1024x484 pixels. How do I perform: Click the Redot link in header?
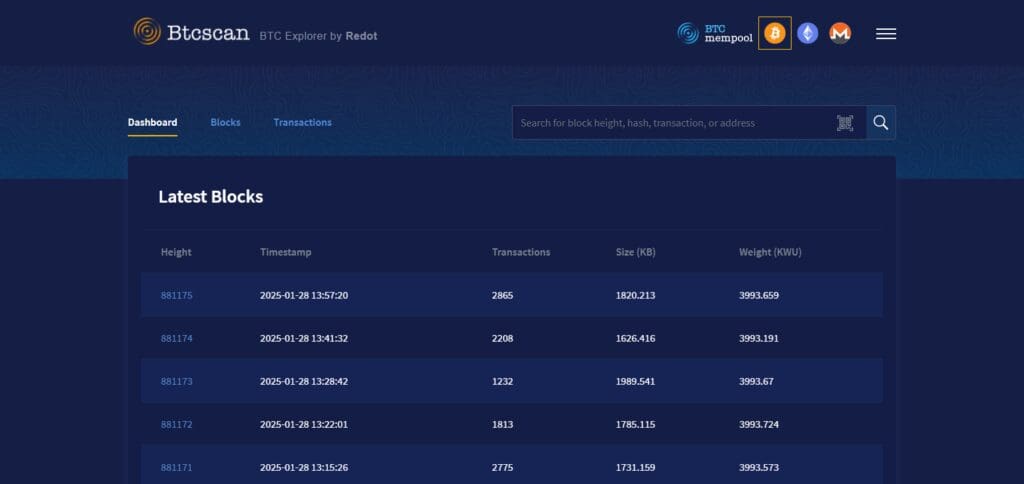tap(361, 37)
